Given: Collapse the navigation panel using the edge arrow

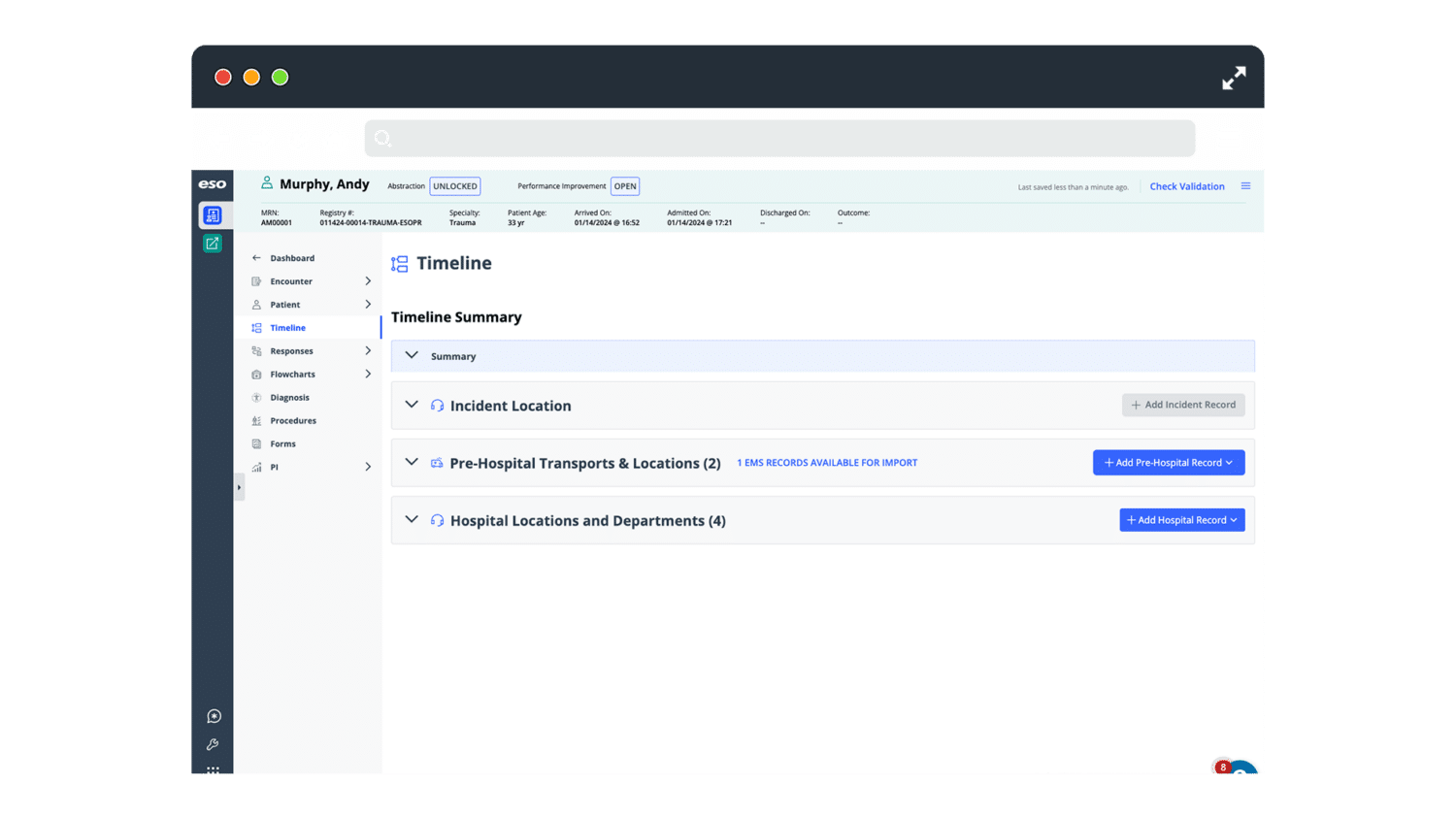Looking at the screenshot, I should coord(239,486).
